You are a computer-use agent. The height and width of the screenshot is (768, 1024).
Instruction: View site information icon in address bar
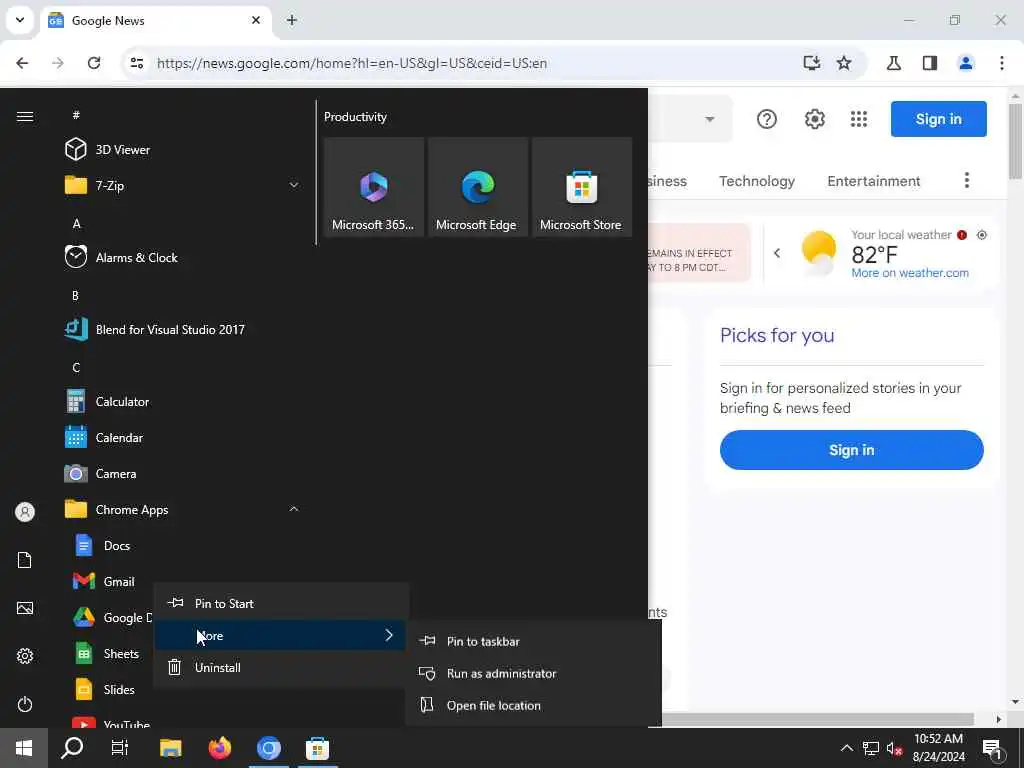136,63
